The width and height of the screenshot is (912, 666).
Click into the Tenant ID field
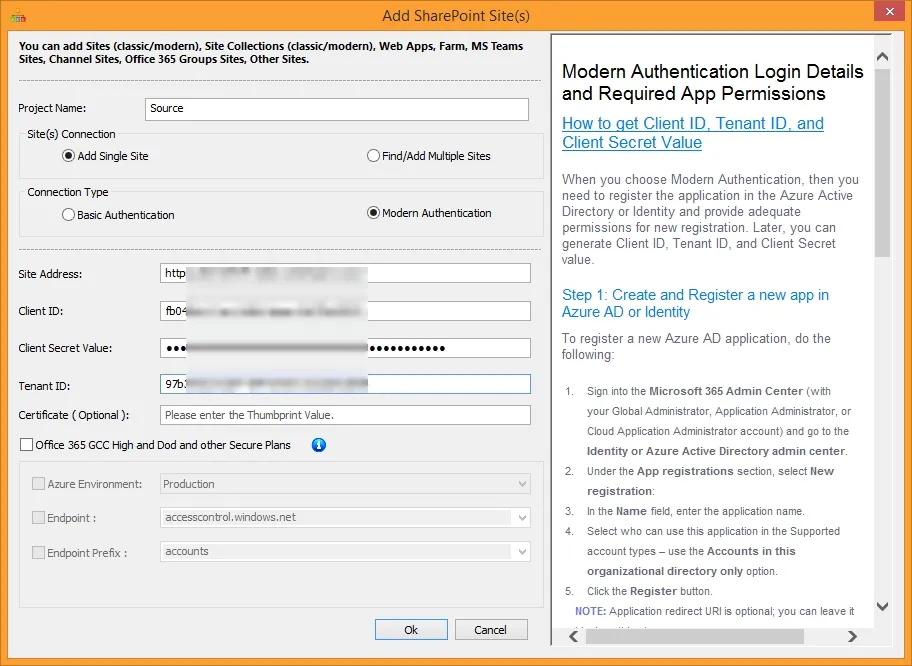[345, 384]
